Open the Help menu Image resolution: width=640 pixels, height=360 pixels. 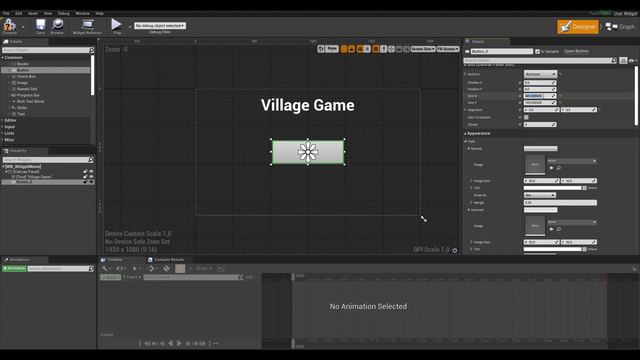99,13
